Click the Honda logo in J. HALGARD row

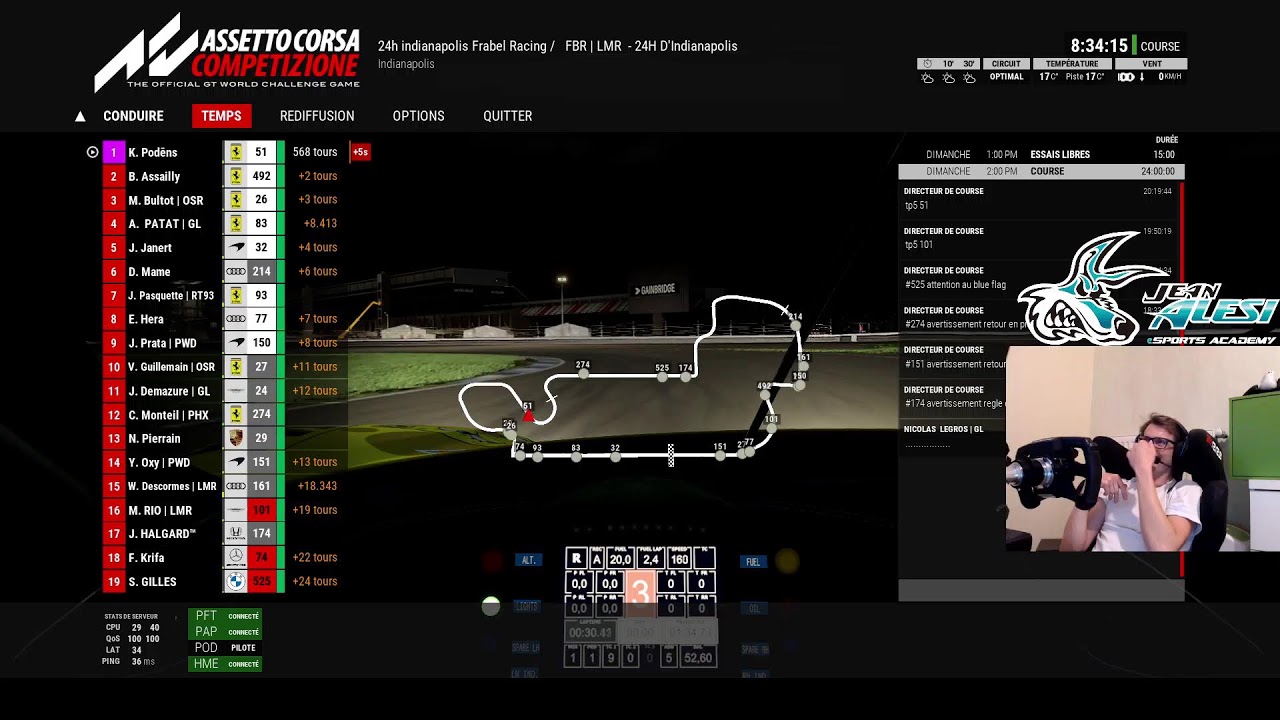[235, 534]
